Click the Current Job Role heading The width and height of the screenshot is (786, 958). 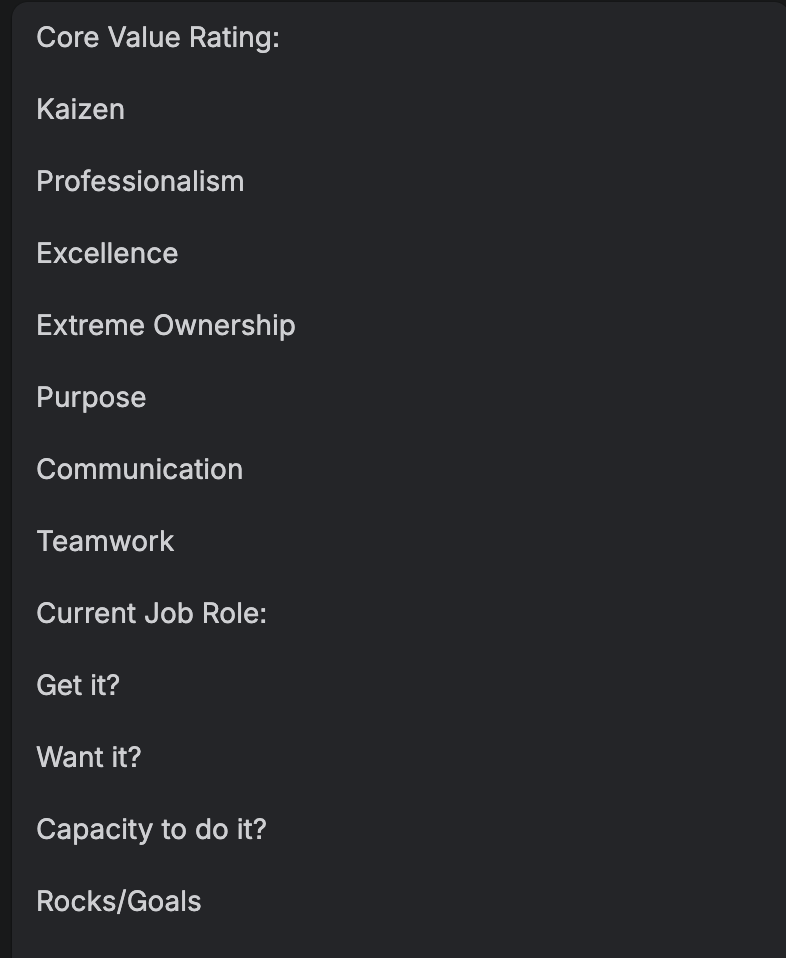tap(152, 613)
